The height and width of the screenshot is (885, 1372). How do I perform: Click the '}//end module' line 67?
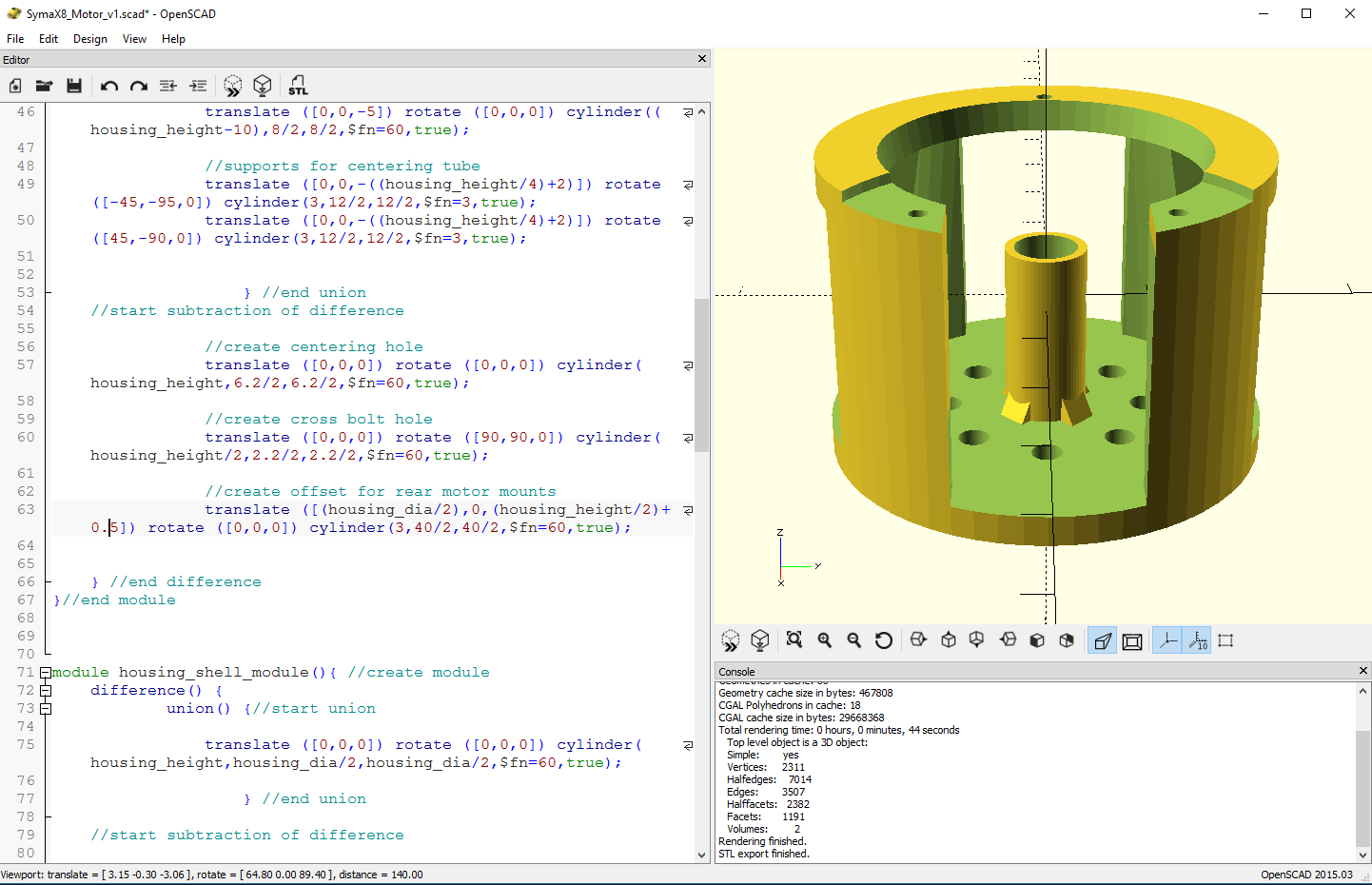(114, 600)
